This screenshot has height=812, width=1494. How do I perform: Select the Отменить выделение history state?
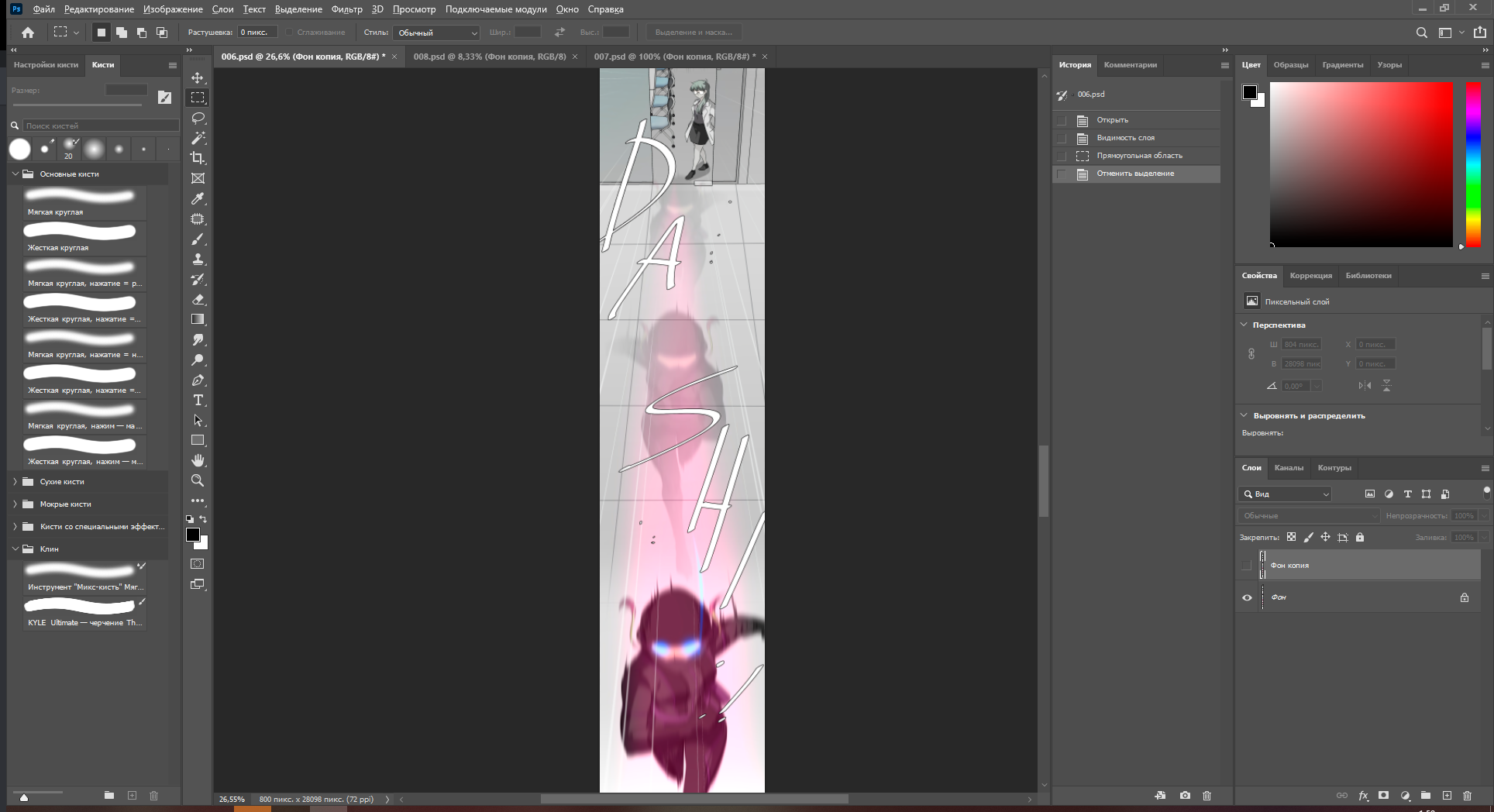[1136, 174]
